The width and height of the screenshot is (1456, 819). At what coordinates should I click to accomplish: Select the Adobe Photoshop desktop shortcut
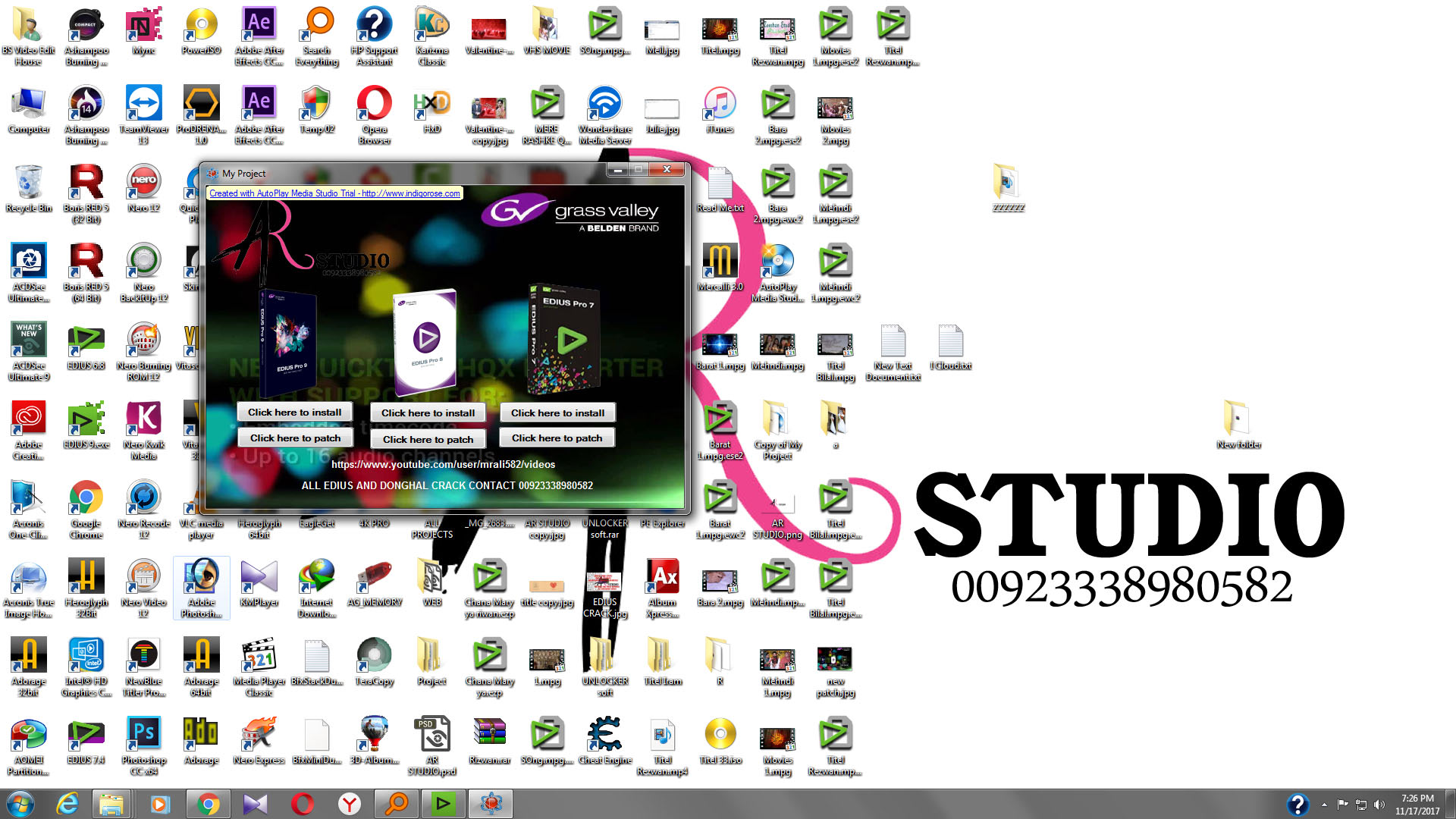point(201,588)
